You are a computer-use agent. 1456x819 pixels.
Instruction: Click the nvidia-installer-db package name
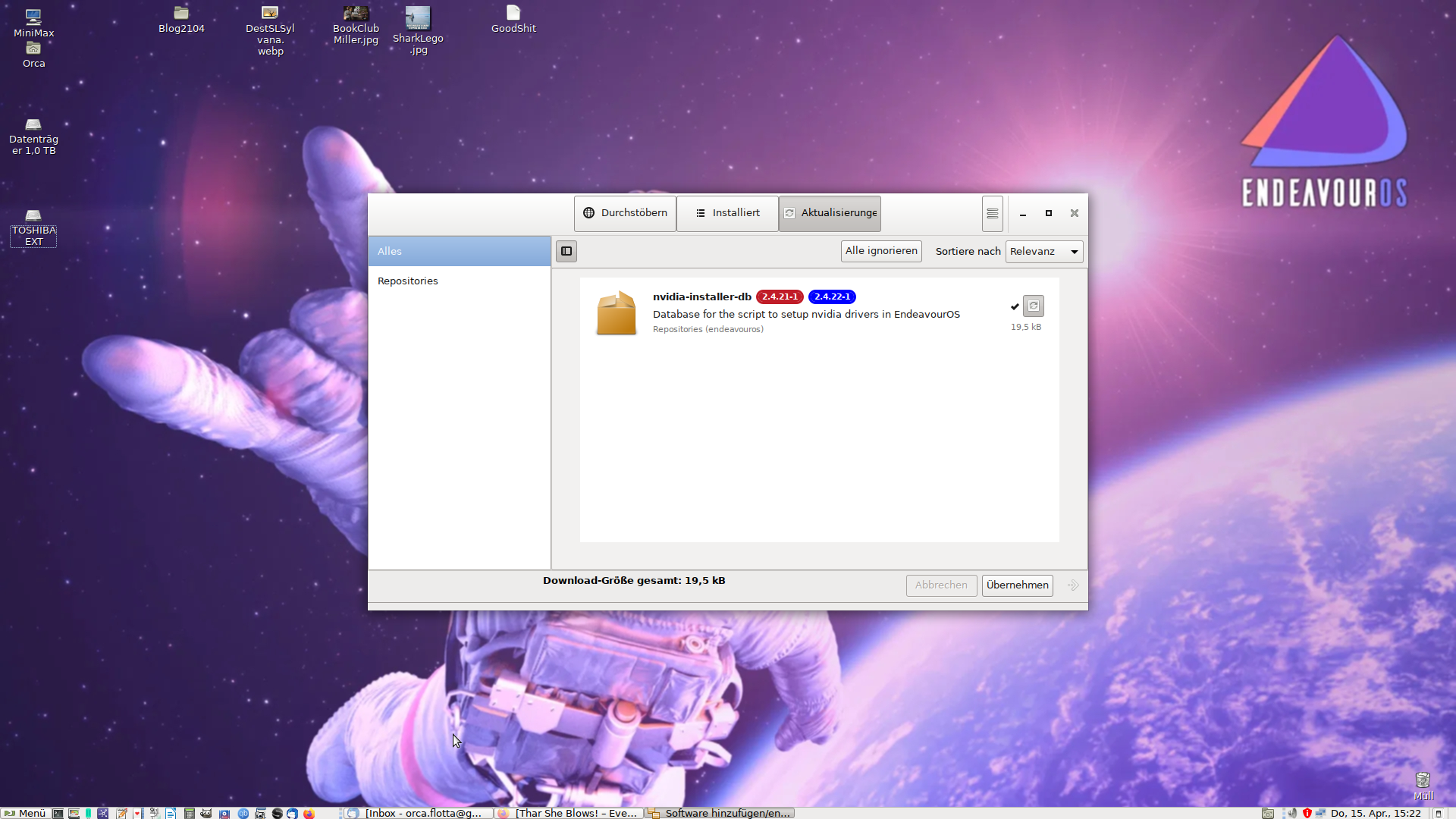[701, 297]
